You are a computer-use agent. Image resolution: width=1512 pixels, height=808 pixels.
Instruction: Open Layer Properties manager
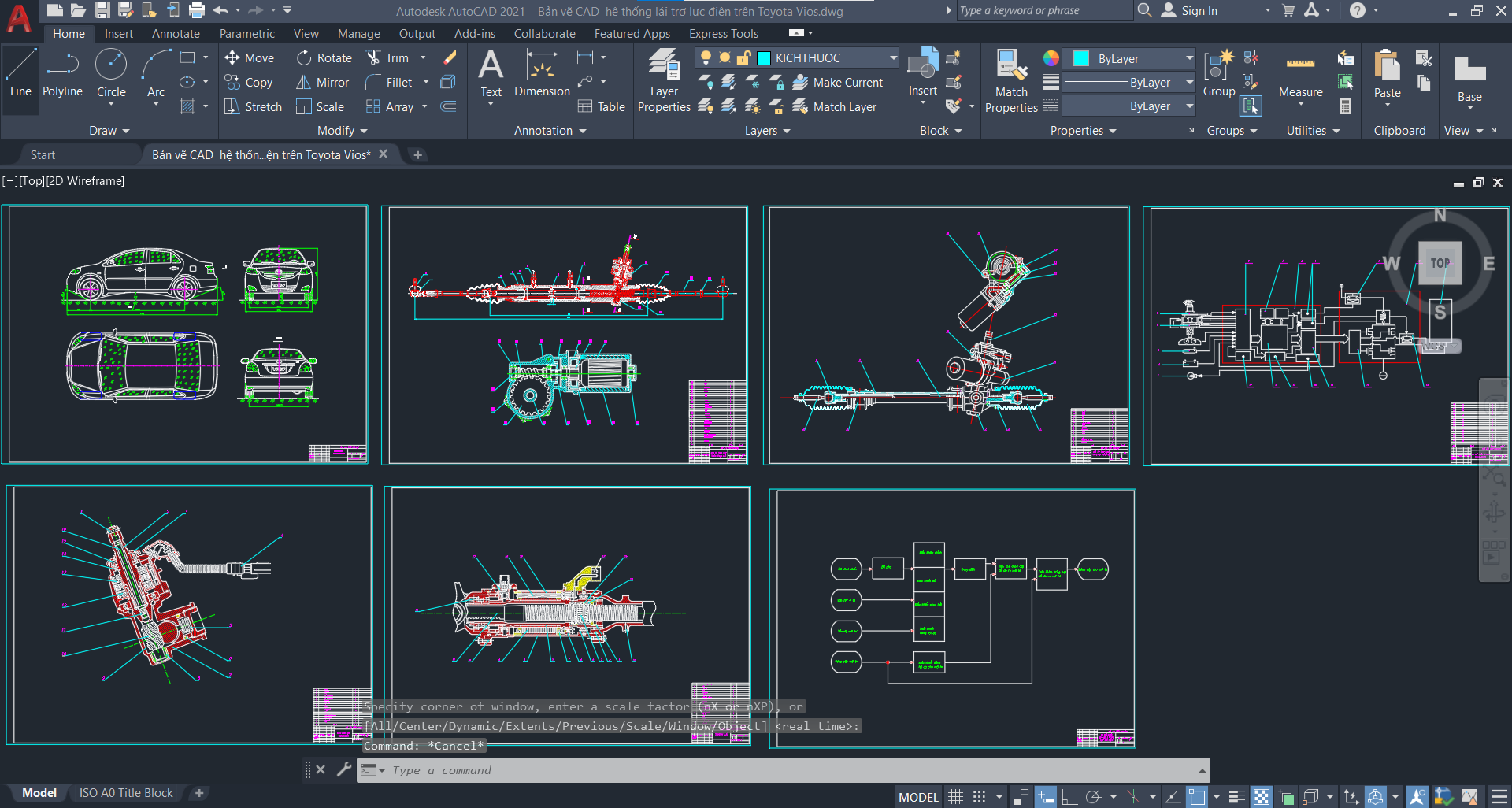[664, 80]
